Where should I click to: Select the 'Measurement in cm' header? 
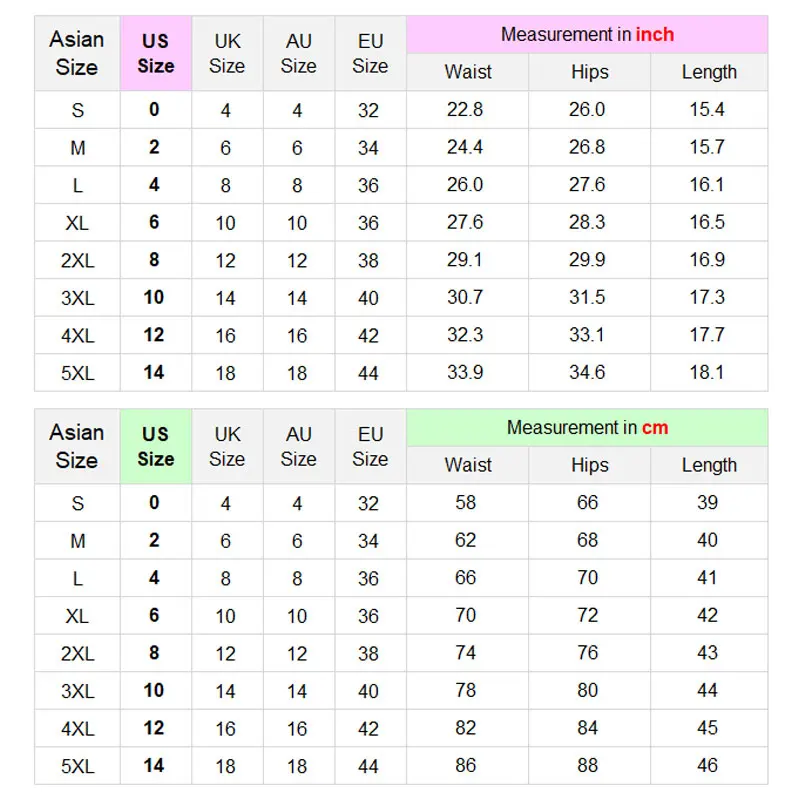[x=587, y=428]
